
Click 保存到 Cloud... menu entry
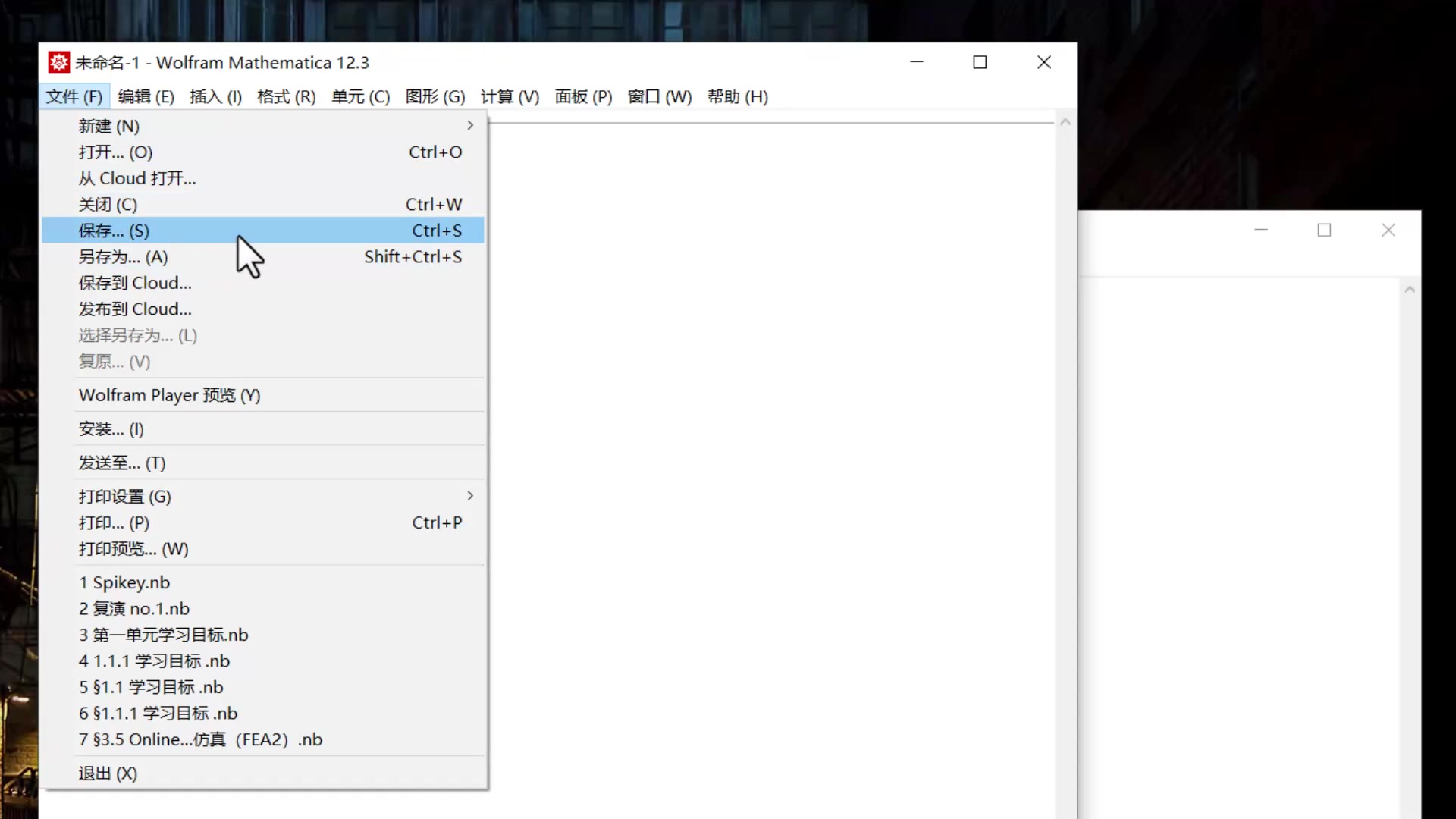[135, 282]
